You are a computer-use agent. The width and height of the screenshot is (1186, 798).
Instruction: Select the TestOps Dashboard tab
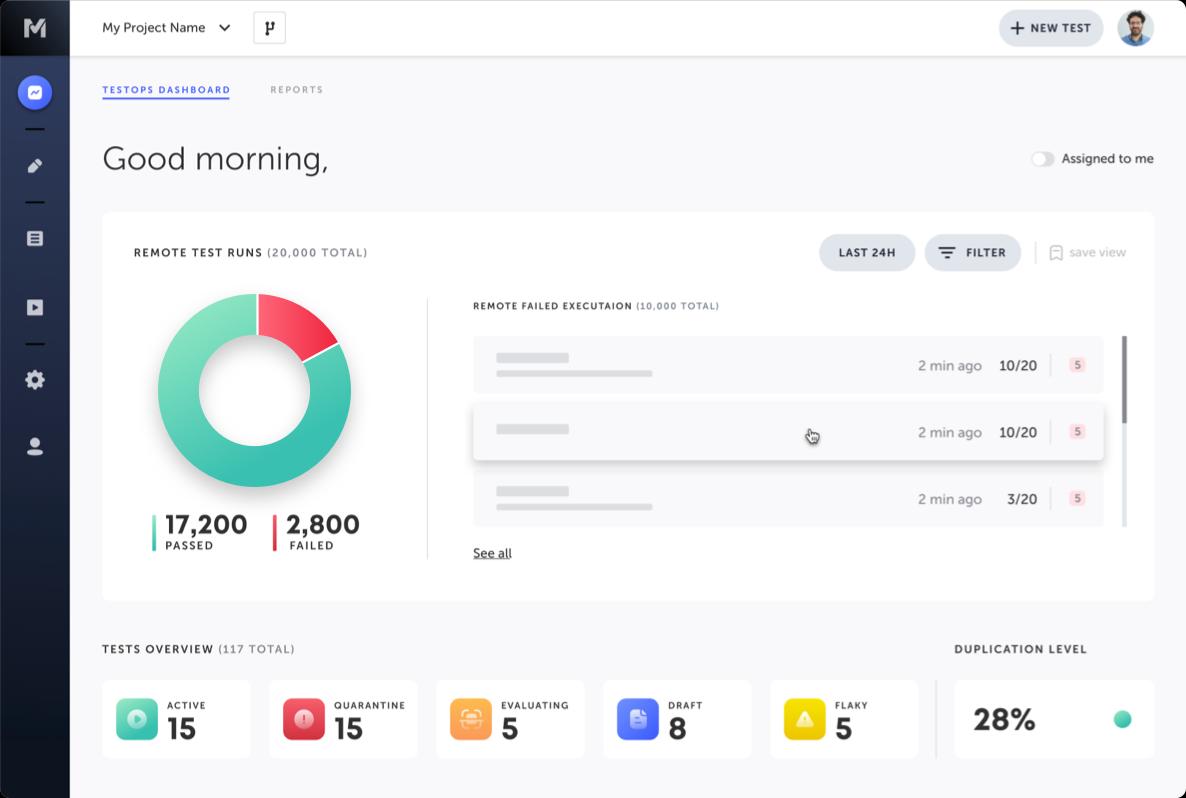[x=166, y=90]
